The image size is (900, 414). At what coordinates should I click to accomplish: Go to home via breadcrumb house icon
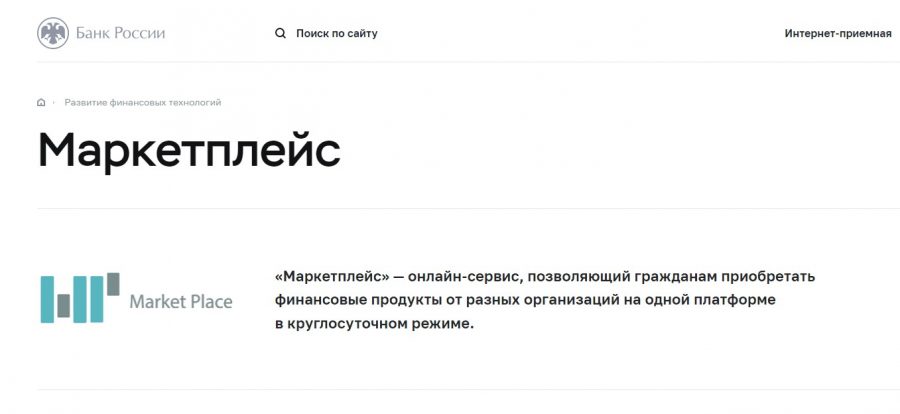41,102
